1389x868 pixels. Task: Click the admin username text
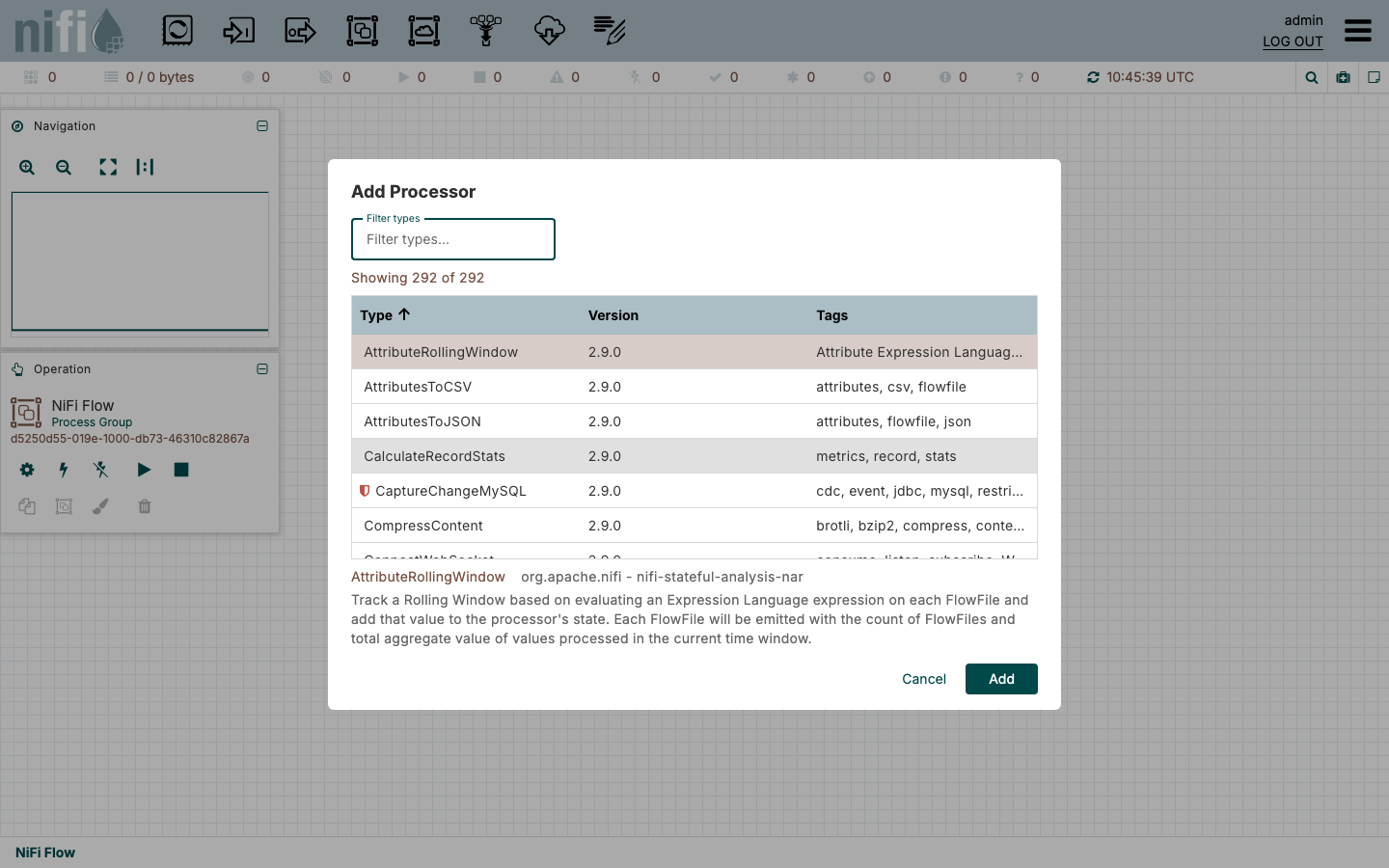(1303, 20)
